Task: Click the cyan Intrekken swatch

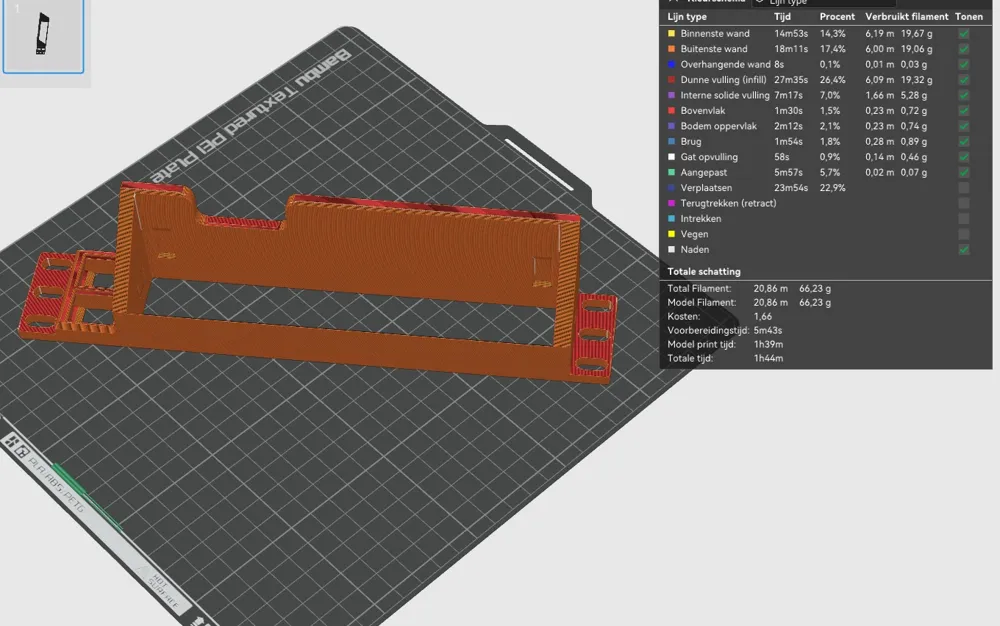Action: tap(671, 219)
